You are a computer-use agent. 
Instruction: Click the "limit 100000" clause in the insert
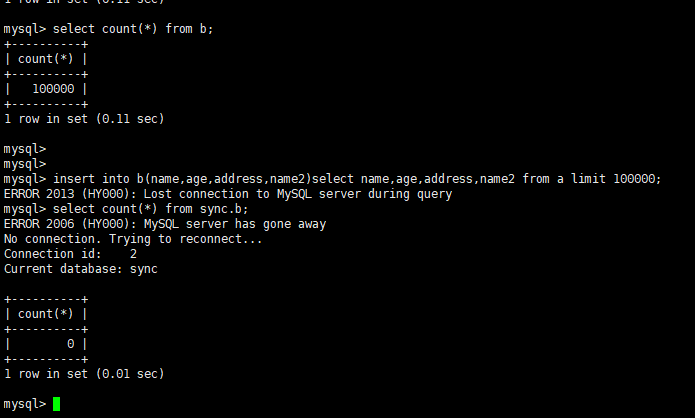click(618, 179)
